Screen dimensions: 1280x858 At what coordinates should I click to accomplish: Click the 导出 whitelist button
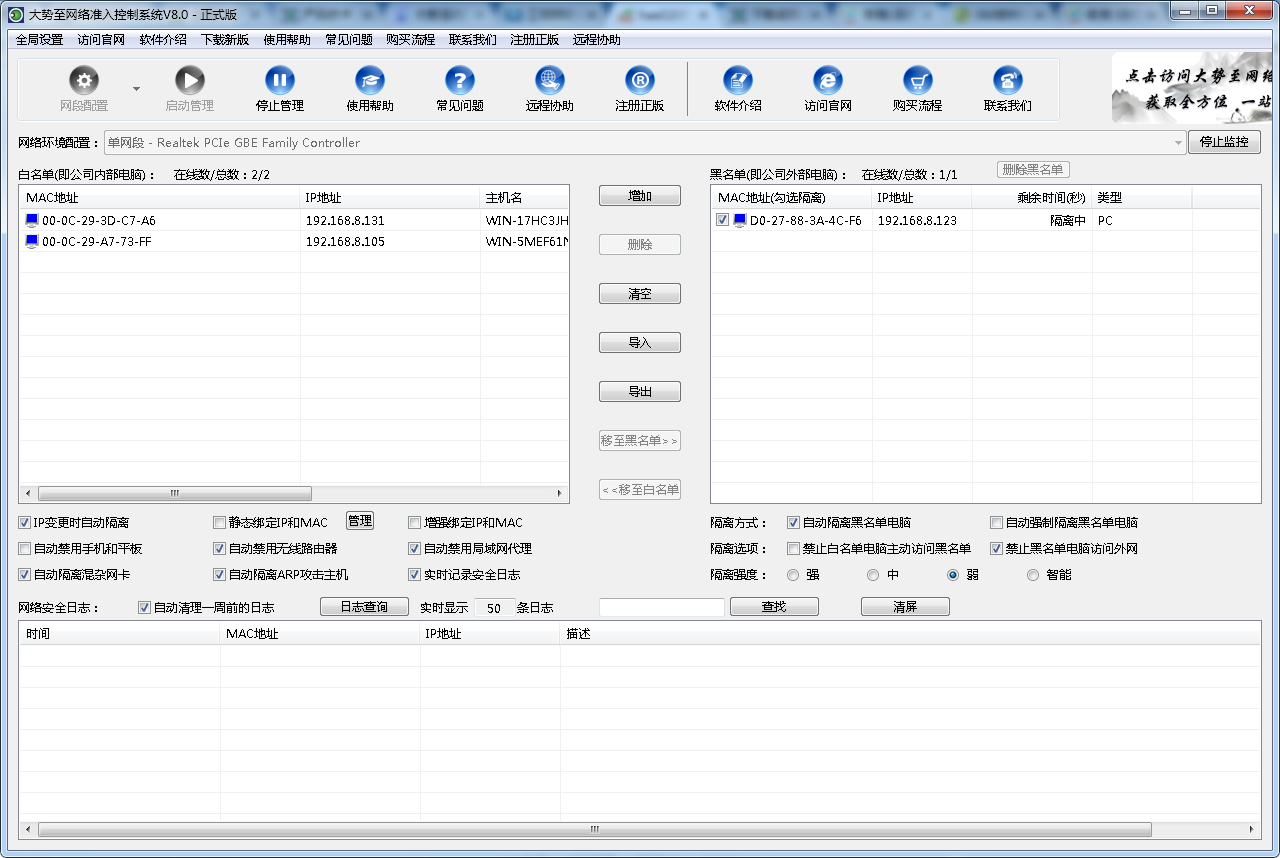(x=640, y=392)
